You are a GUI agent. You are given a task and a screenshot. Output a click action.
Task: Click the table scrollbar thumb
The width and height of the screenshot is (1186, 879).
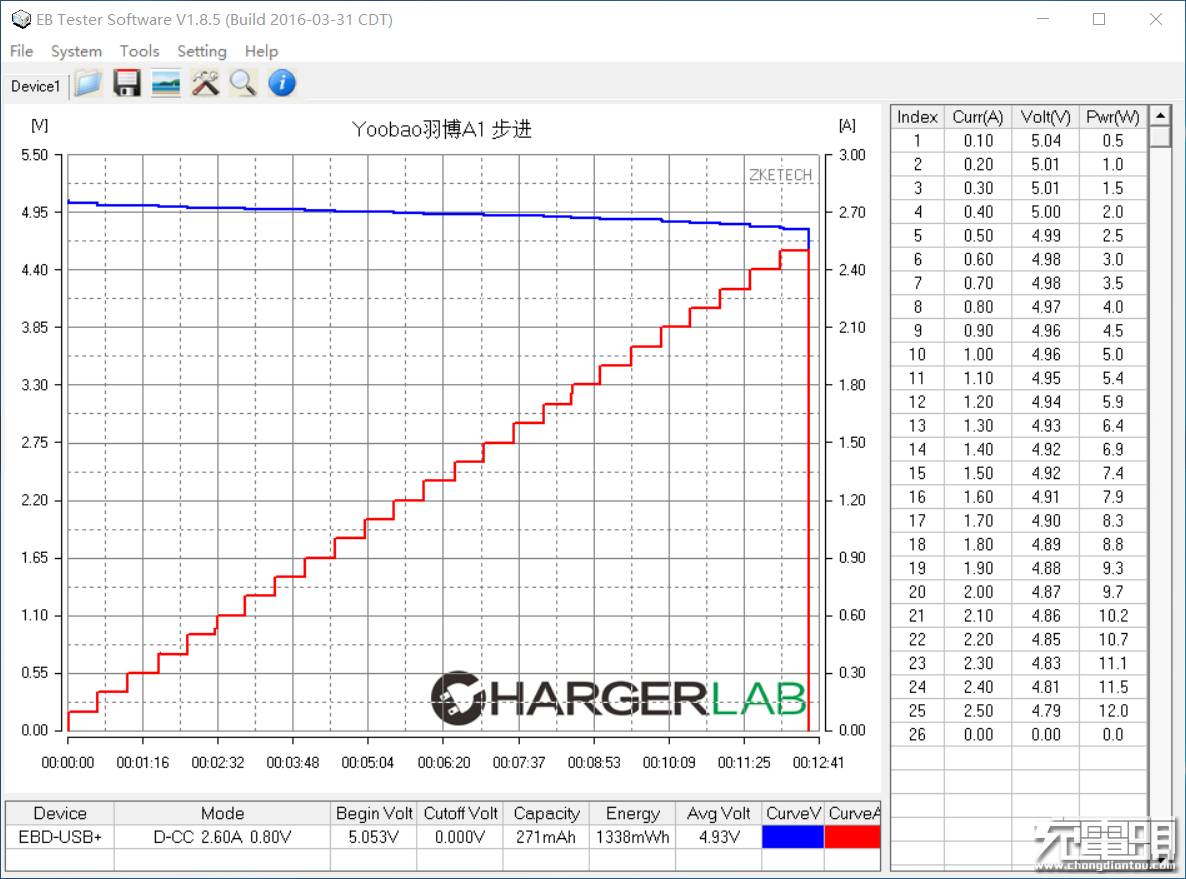[x=1160, y=136]
